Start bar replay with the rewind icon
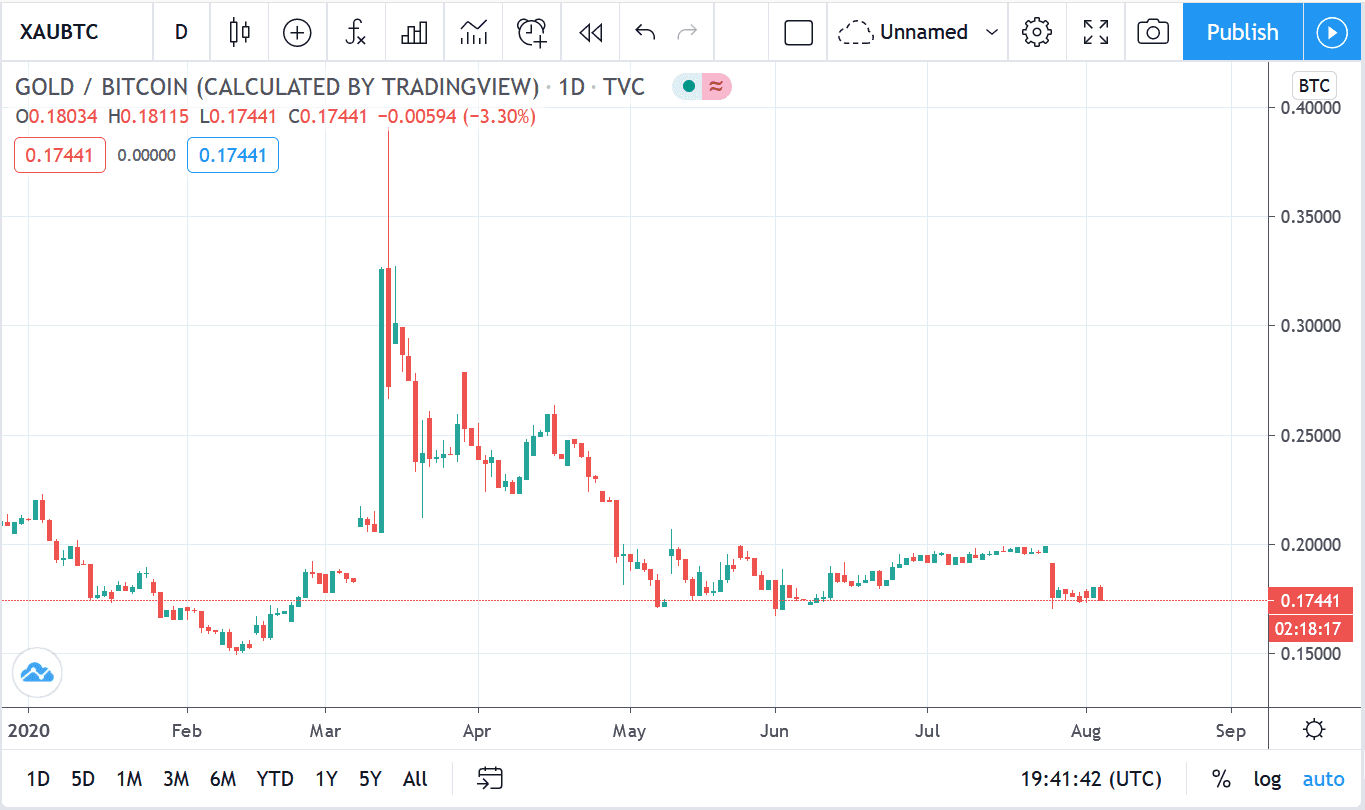1365x810 pixels. click(x=590, y=32)
